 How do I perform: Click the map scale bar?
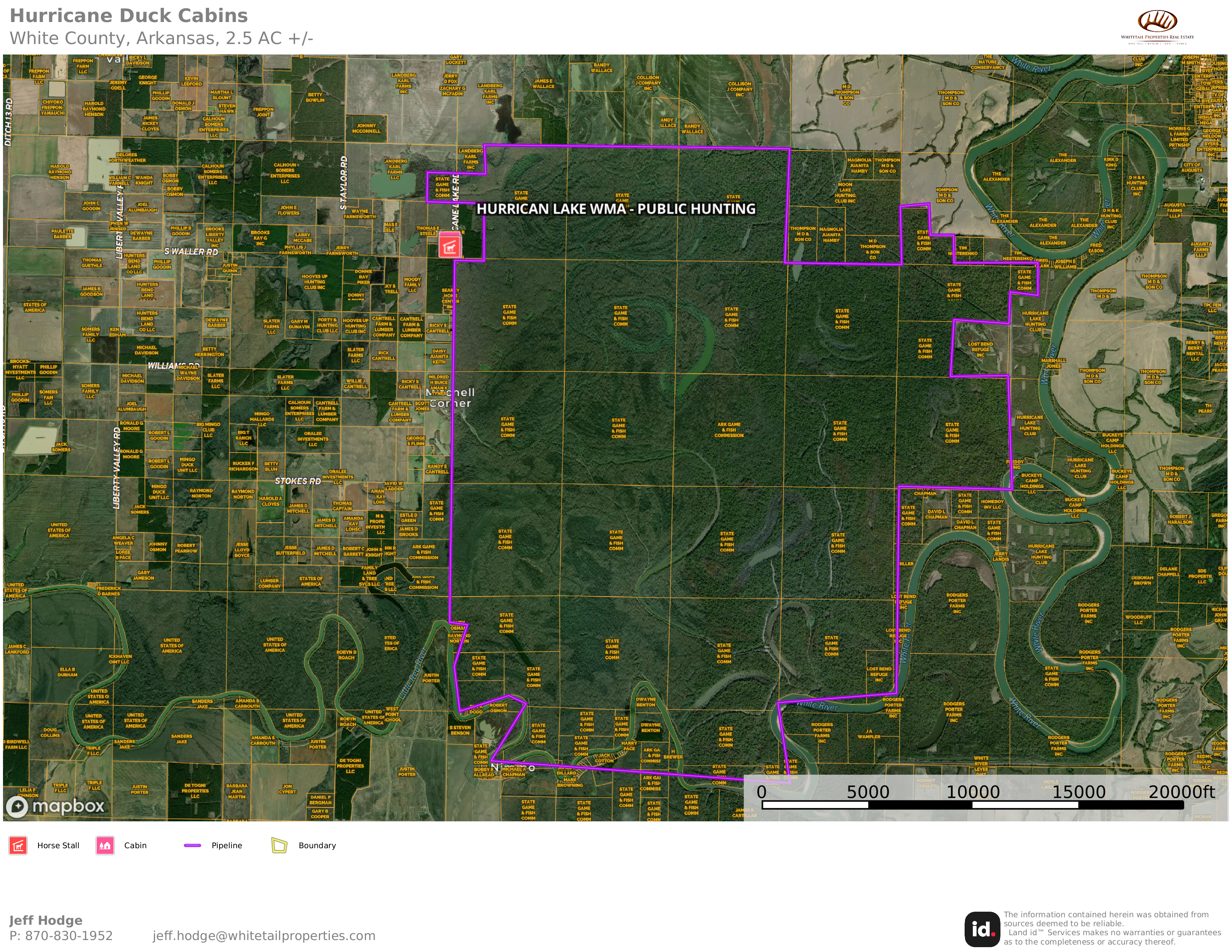tap(972, 805)
